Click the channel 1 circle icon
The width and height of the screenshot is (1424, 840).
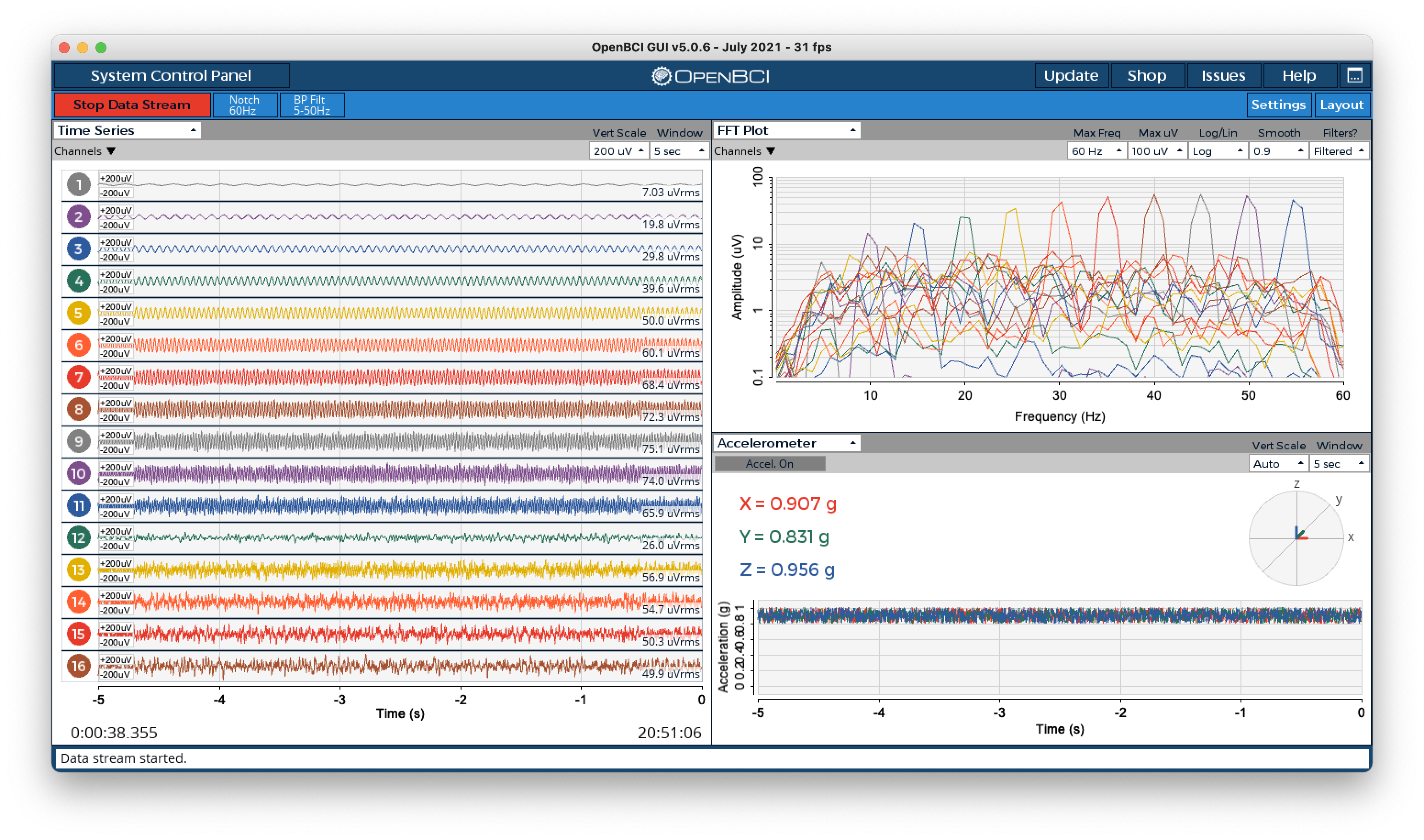79,184
